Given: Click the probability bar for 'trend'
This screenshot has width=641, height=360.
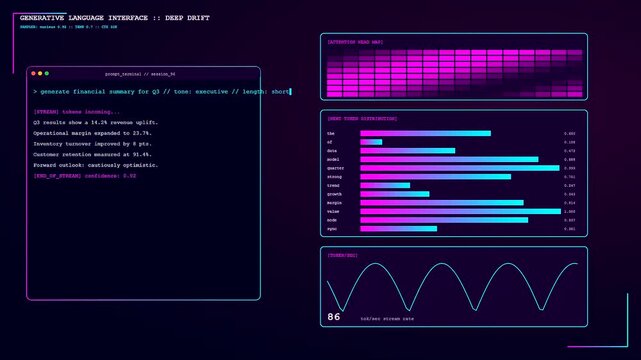Looking at the screenshot, I should pyautogui.click(x=385, y=185).
